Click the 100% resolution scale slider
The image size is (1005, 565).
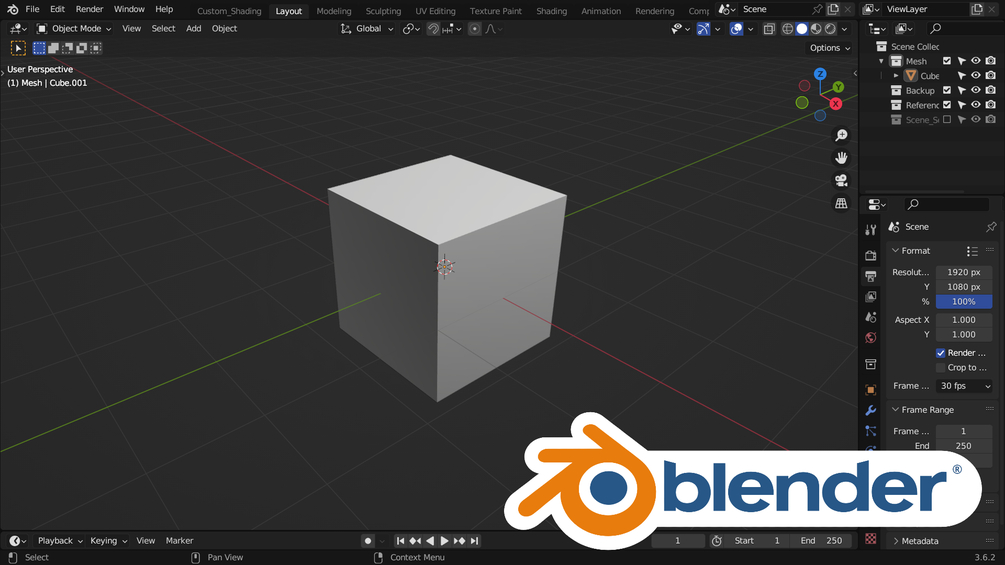click(963, 302)
